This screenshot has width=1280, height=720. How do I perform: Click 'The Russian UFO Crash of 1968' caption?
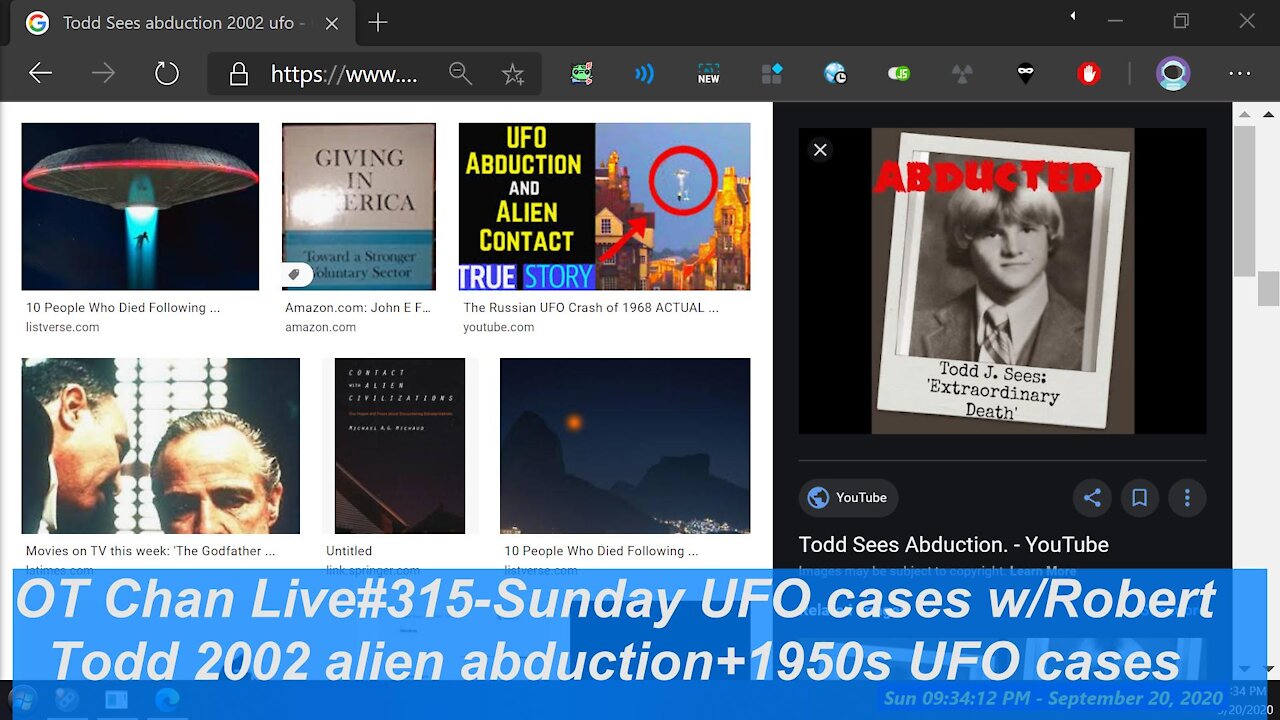[x=591, y=308]
